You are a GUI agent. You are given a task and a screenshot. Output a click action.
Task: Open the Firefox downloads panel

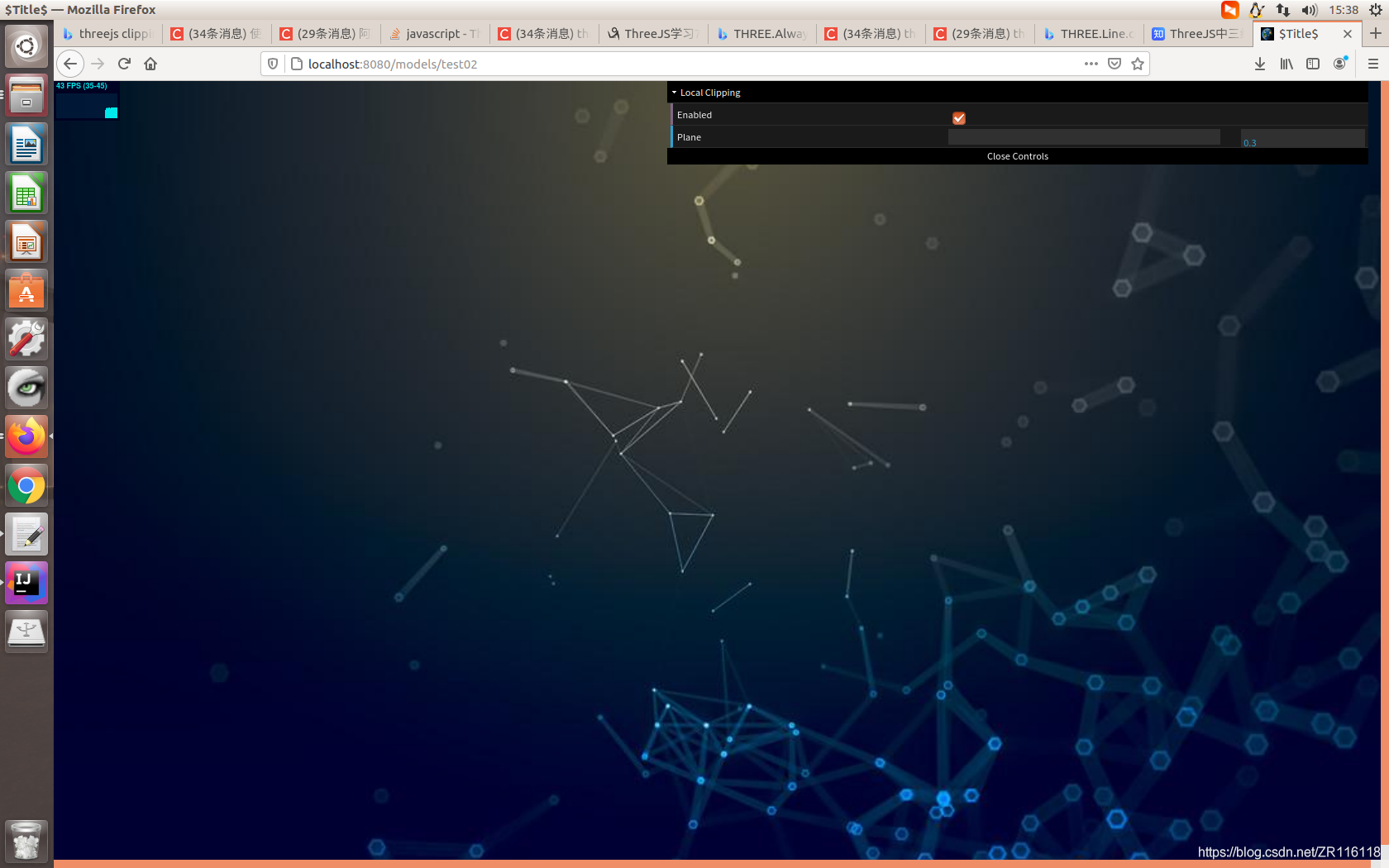[x=1259, y=63]
